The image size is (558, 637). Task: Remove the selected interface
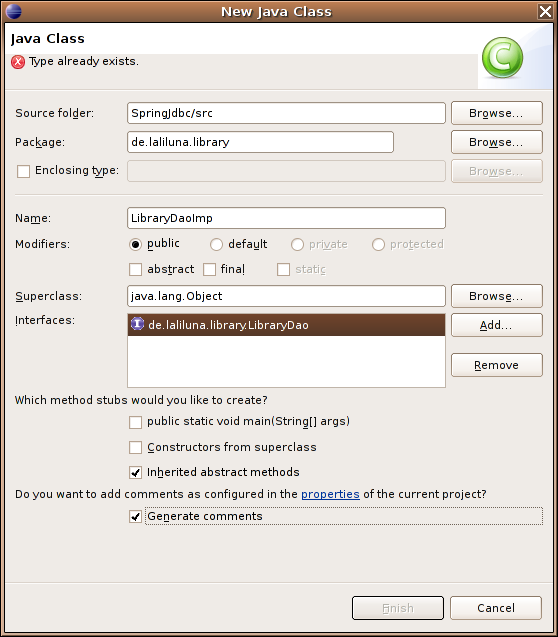click(x=497, y=365)
